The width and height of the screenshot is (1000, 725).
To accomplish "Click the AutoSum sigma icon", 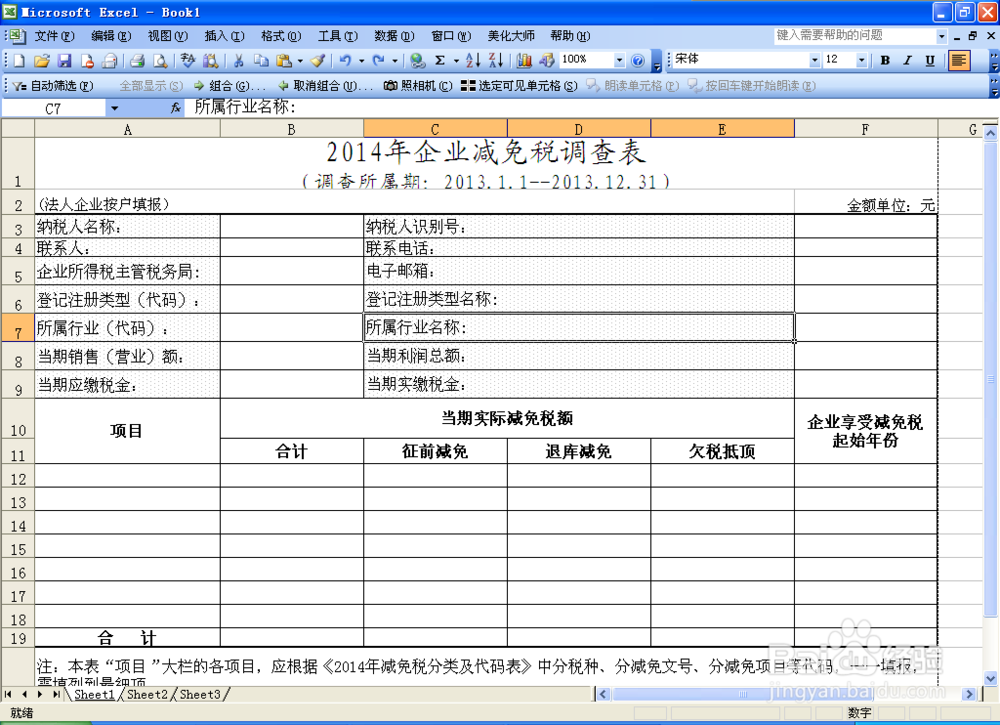I will pos(440,61).
